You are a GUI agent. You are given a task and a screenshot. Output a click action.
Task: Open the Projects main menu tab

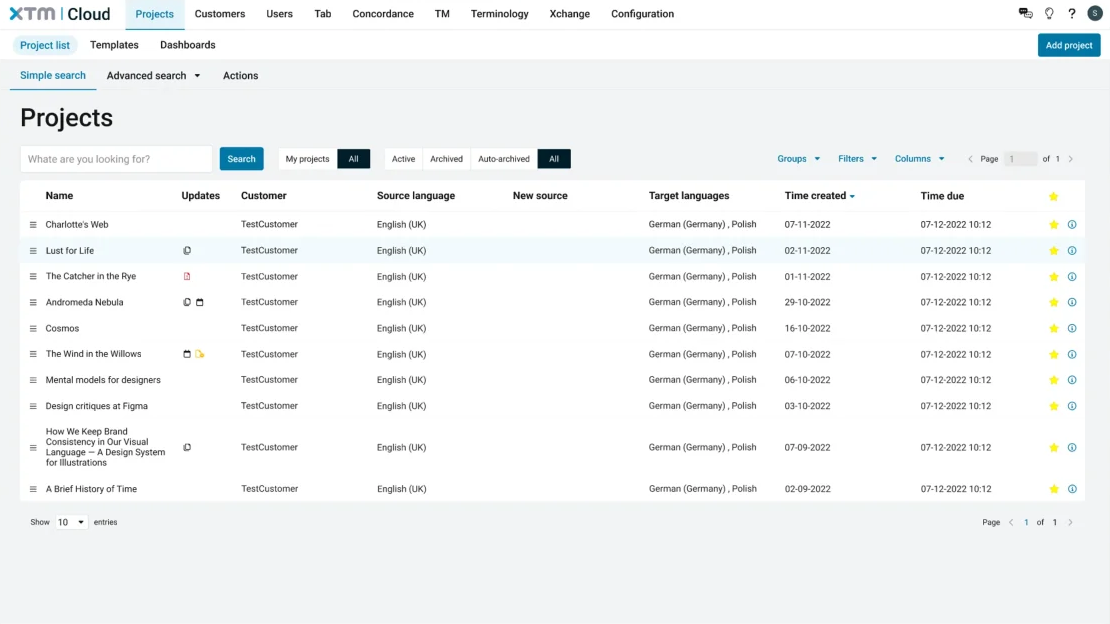154,14
